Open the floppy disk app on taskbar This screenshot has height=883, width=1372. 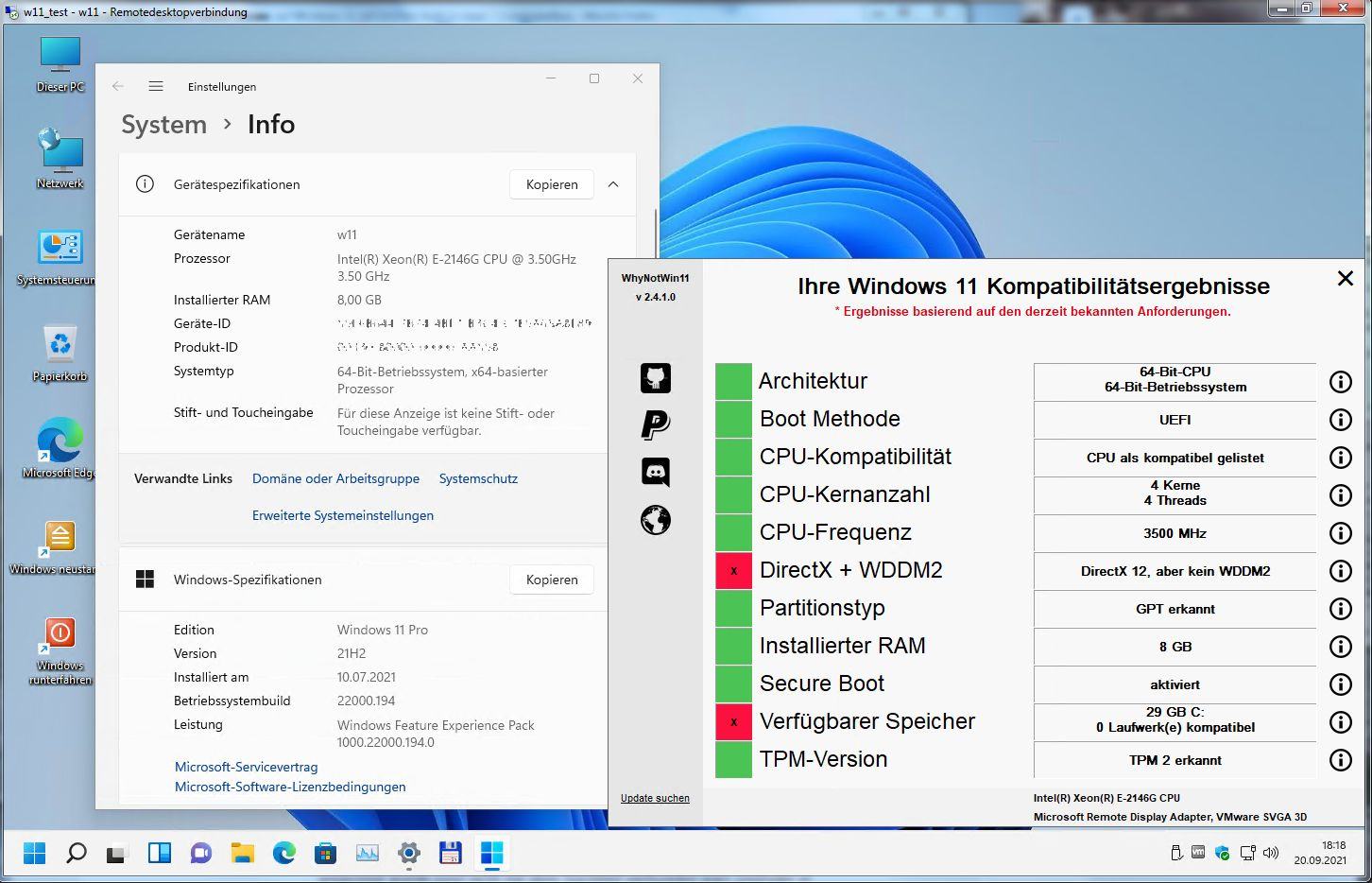[x=451, y=854]
